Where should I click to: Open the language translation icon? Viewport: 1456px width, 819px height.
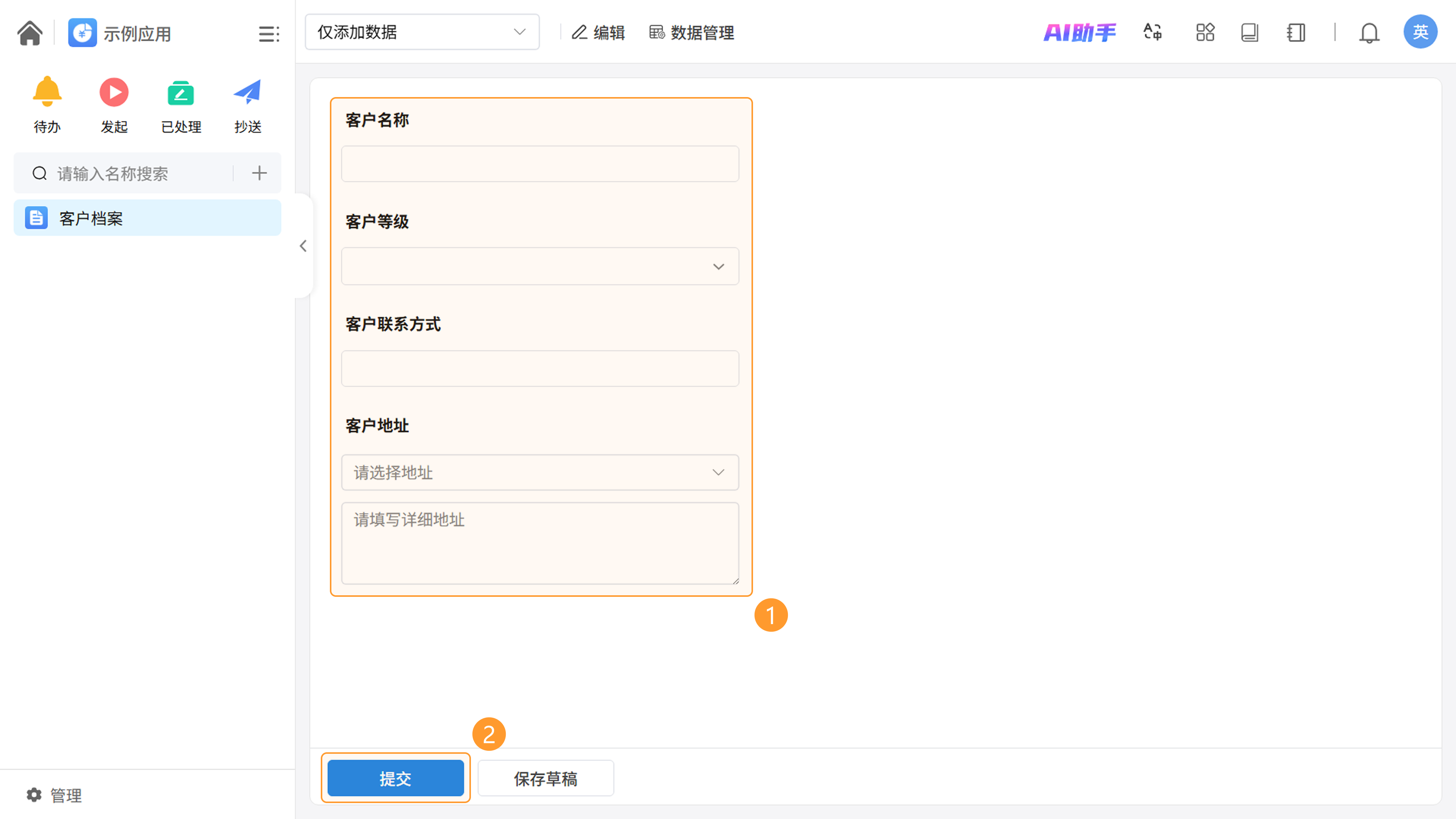1153,32
